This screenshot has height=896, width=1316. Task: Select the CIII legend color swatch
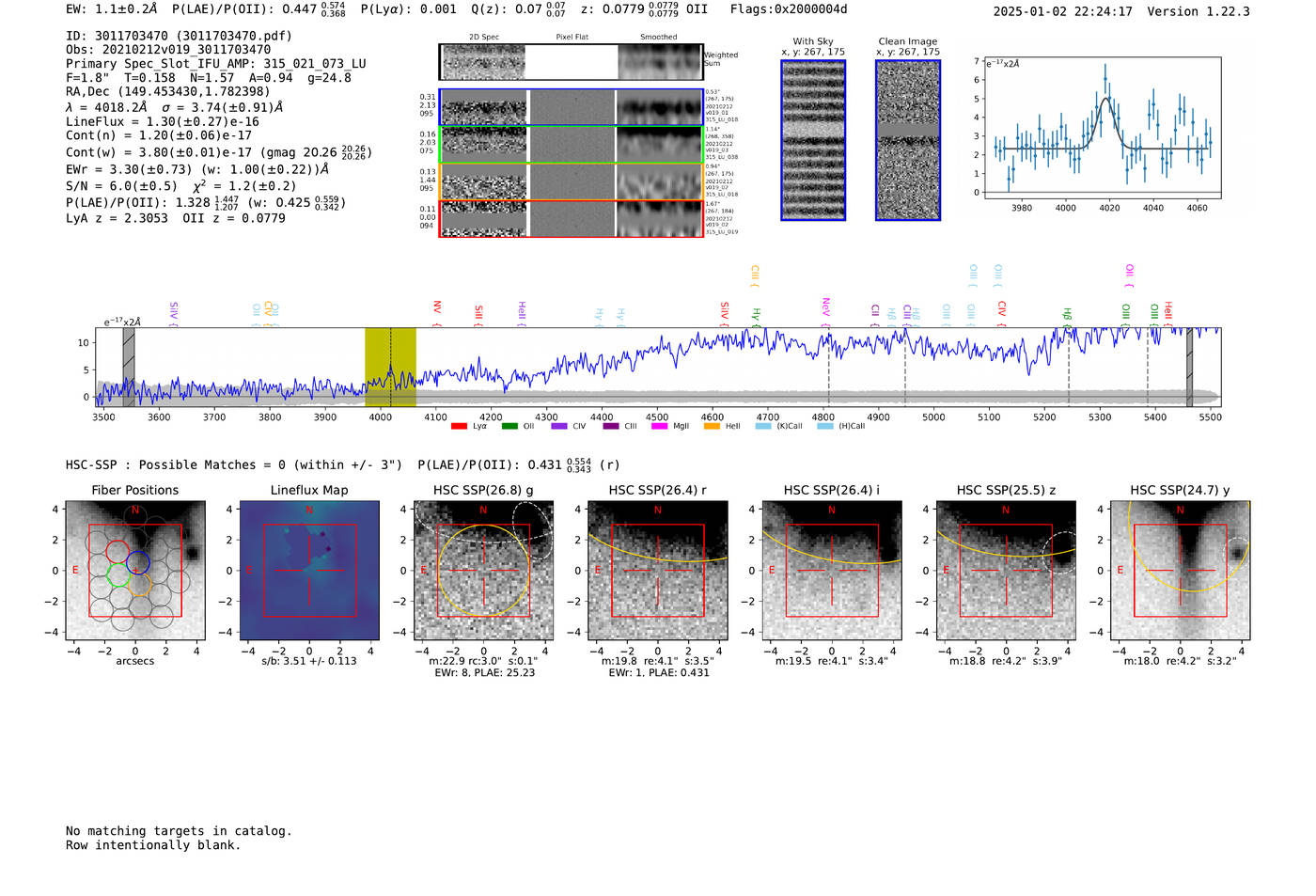[611, 426]
